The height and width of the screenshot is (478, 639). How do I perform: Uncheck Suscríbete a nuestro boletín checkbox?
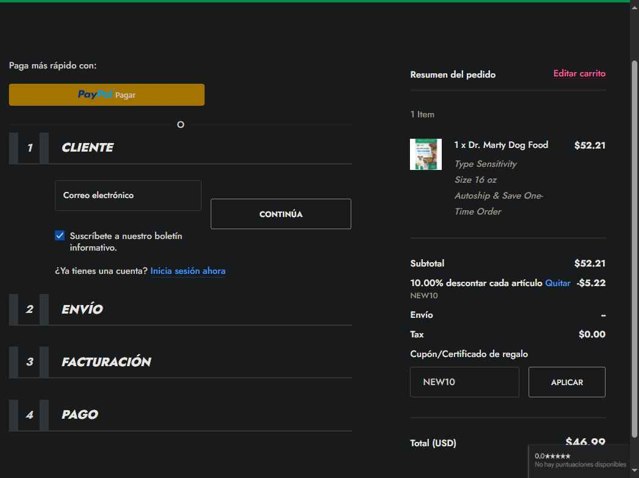coord(59,236)
